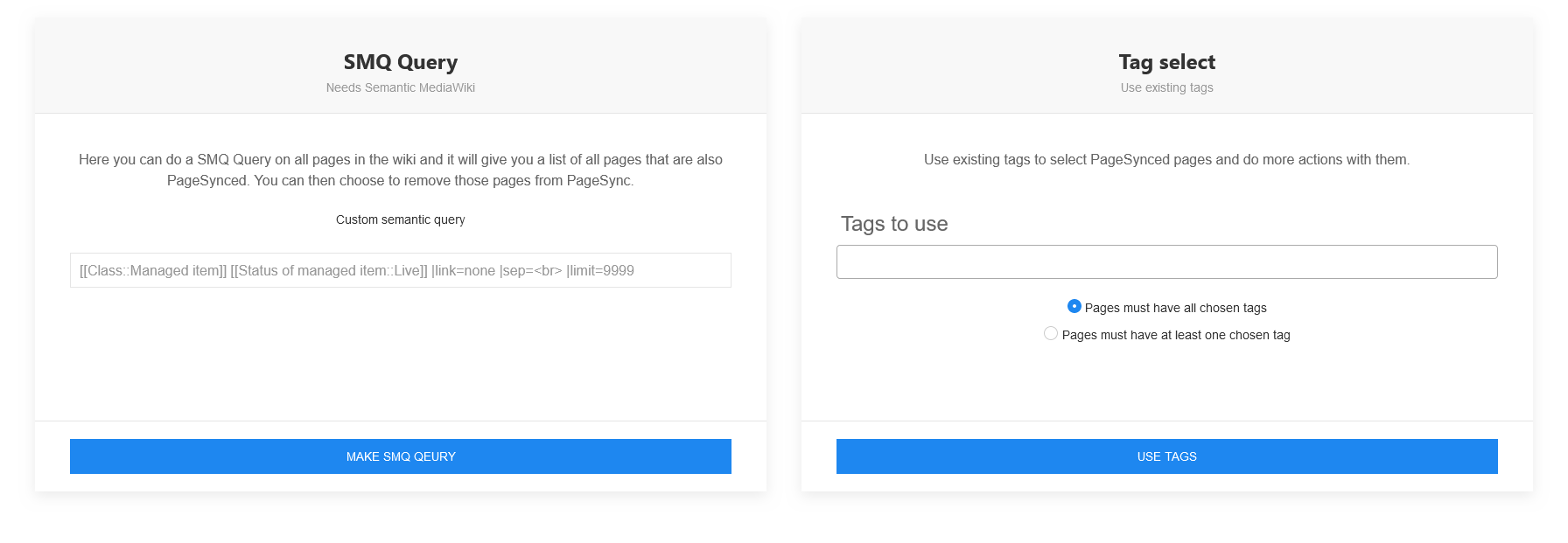Viewport: 1568px width, 543px height.
Task: Click the 'Pages must have at least one chosen tag' text
Action: tap(1175, 335)
